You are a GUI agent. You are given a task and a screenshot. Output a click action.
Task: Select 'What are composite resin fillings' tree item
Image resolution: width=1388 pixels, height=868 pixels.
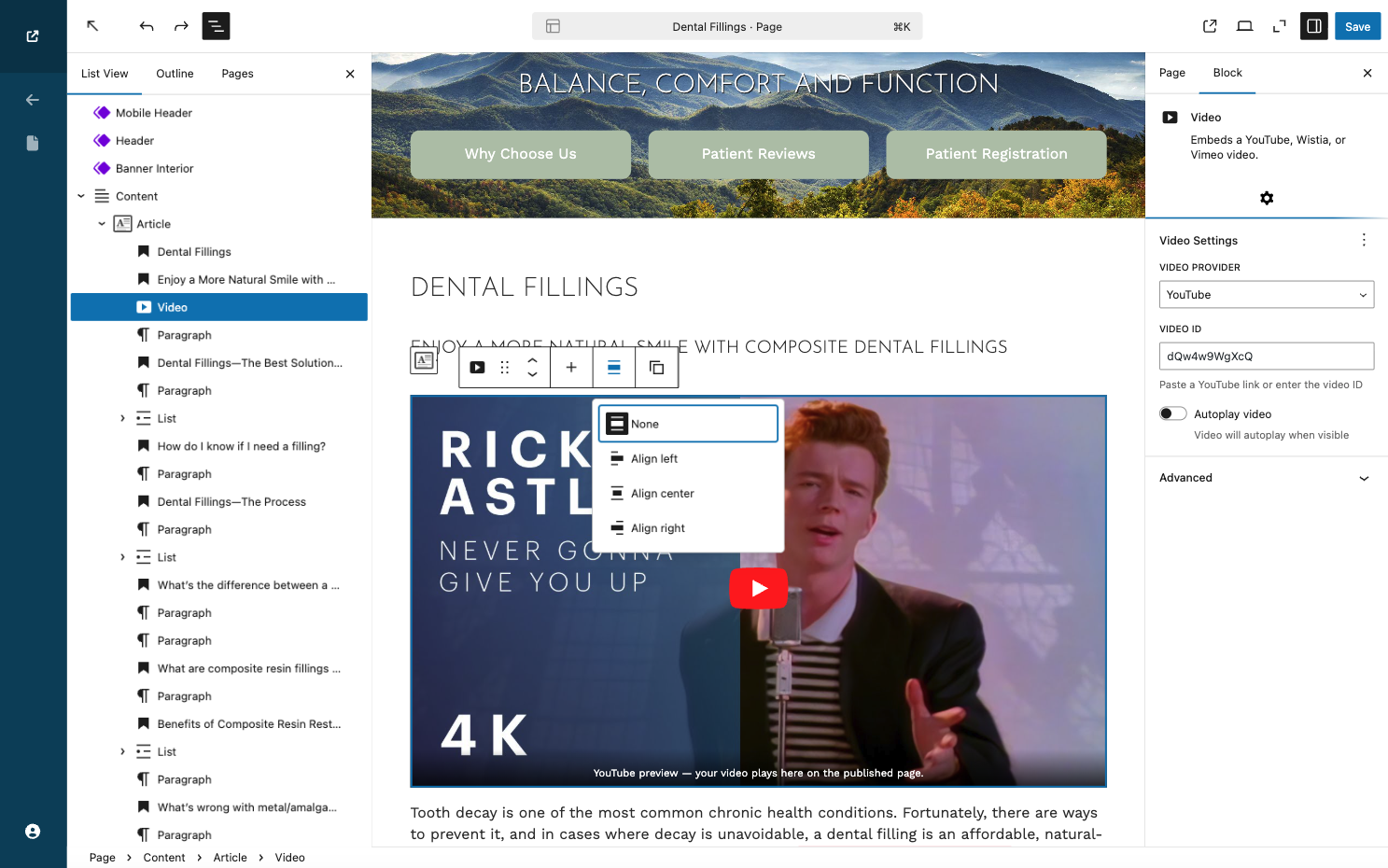pyautogui.click(x=219, y=668)
